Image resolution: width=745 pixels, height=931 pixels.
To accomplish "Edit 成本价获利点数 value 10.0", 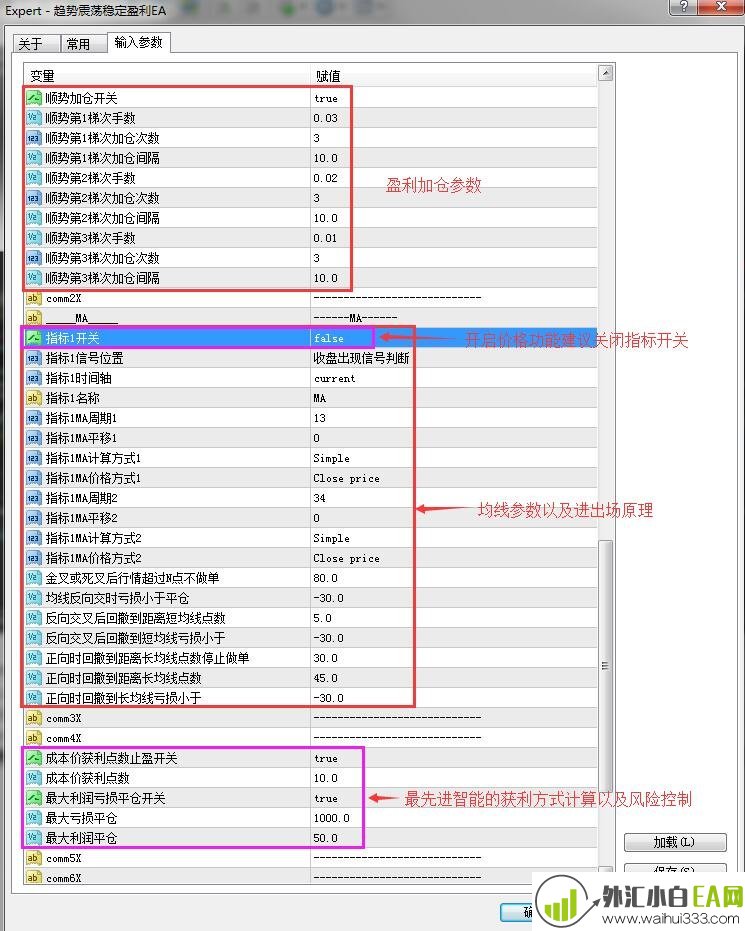I will pos(325,778).
